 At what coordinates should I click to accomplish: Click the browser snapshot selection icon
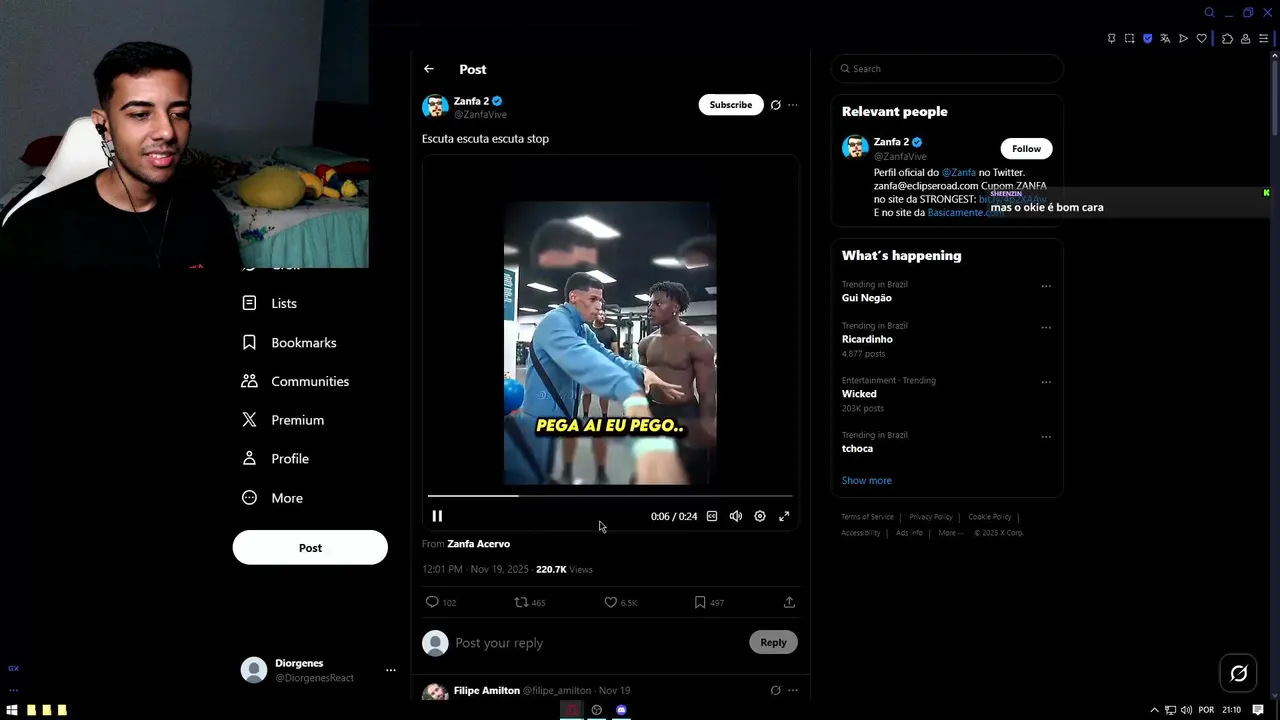click(1129, 39)
